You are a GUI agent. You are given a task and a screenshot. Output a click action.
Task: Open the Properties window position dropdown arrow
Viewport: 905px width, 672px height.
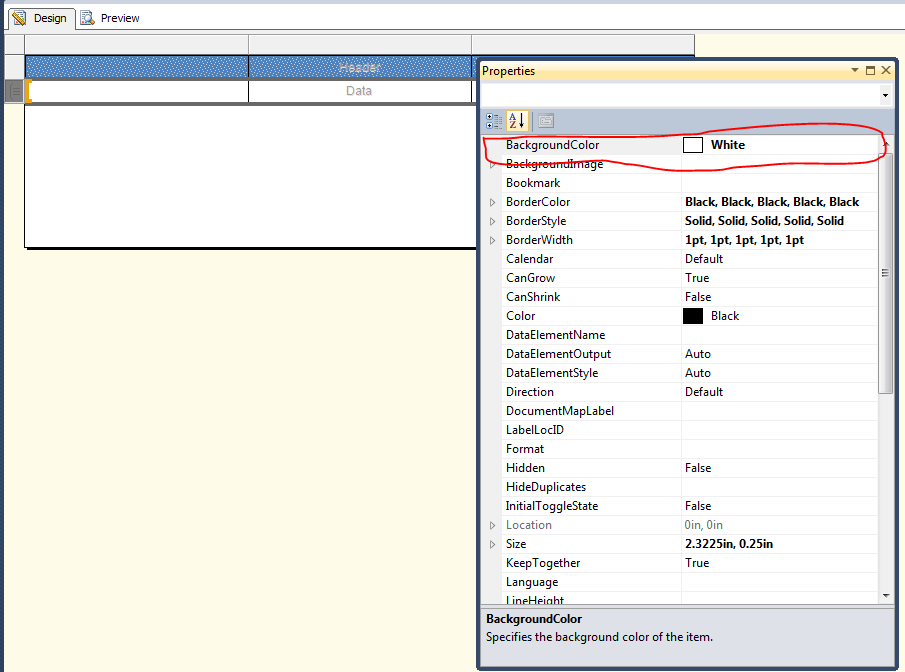pyautogui.click(x=855, y=70)
